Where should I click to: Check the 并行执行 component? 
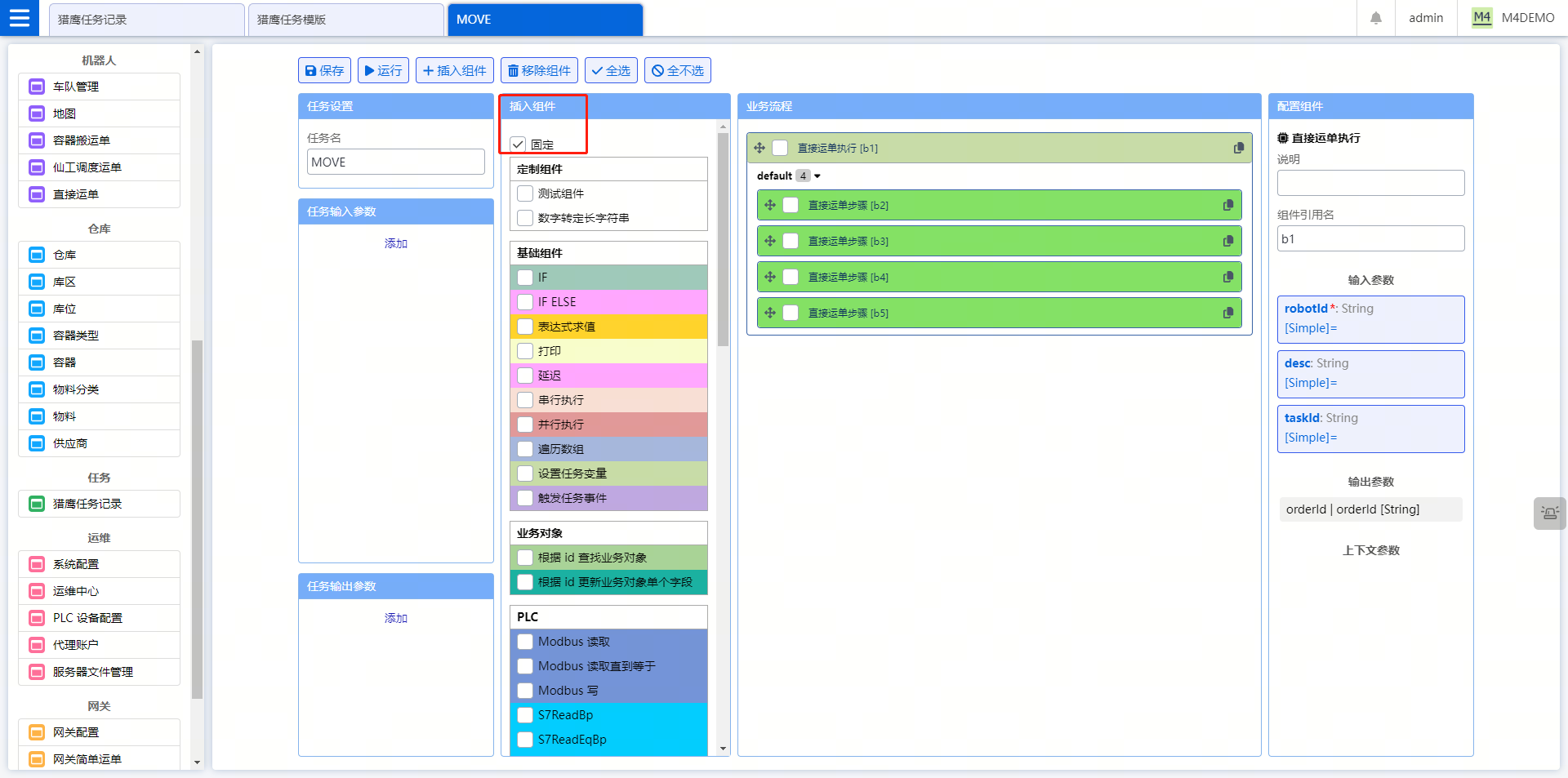[525, 425]
